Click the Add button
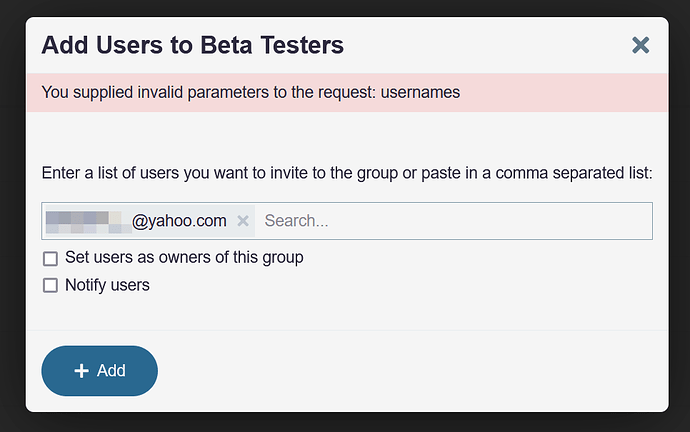The width and height of the screenshot is (690, 432). point(99,371)
